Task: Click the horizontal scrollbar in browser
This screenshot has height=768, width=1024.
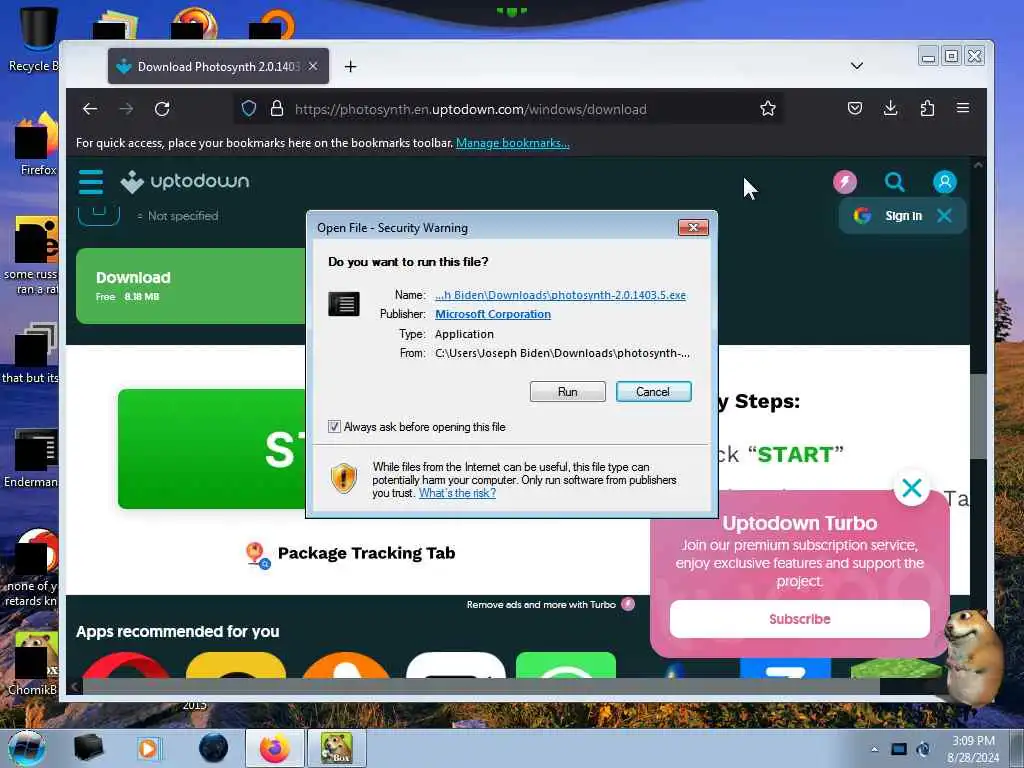Action: pos(481,686)
